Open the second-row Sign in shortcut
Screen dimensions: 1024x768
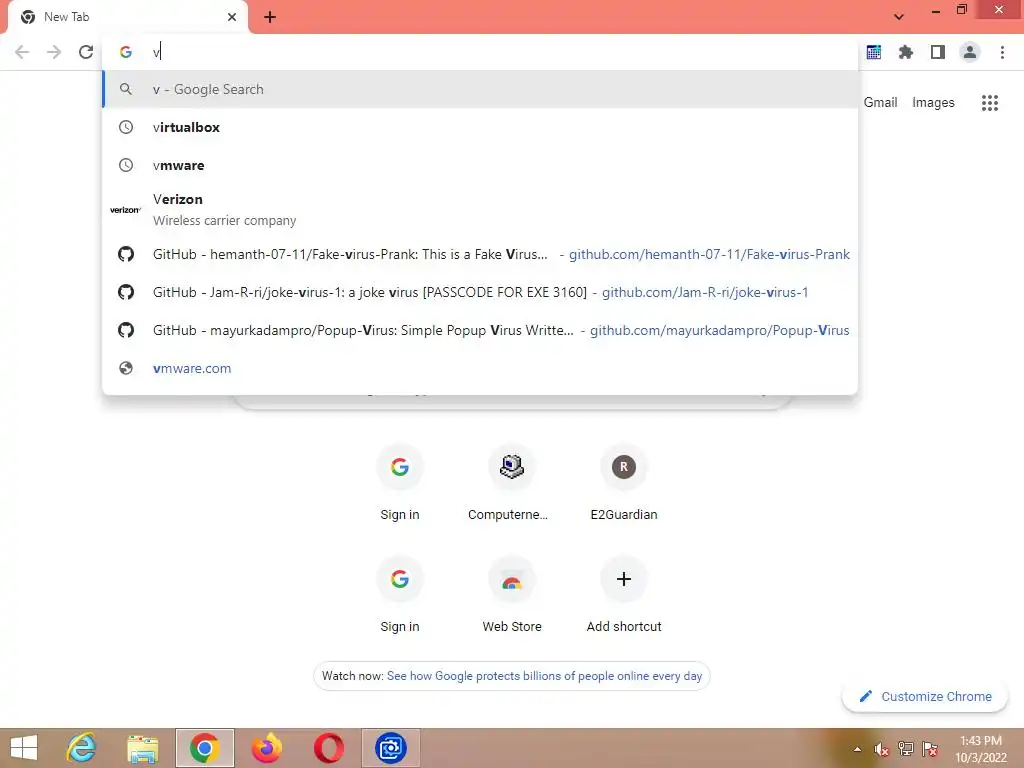point(400,596)
